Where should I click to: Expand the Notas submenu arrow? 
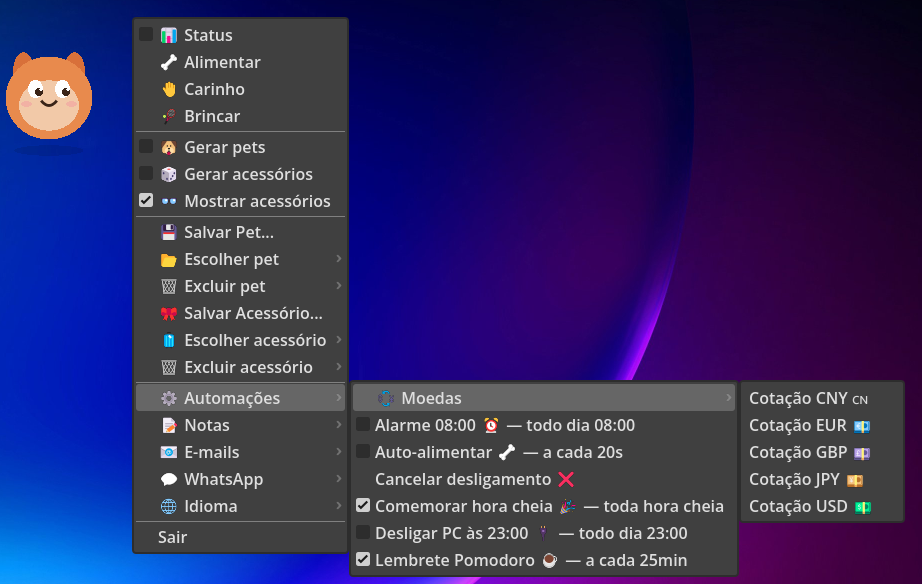point(339,425)
